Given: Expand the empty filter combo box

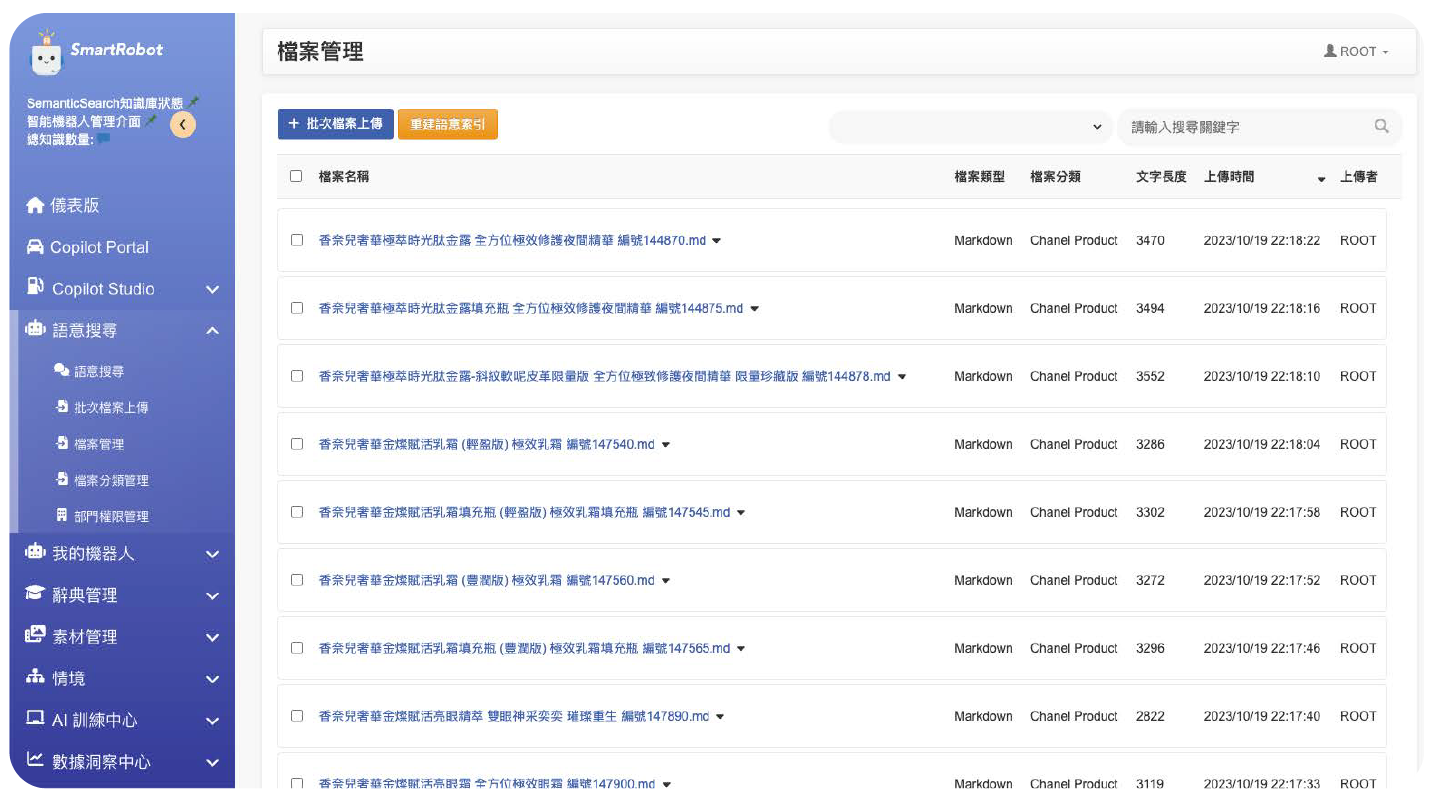Looking at the screenshot, I should pos(970,127).
